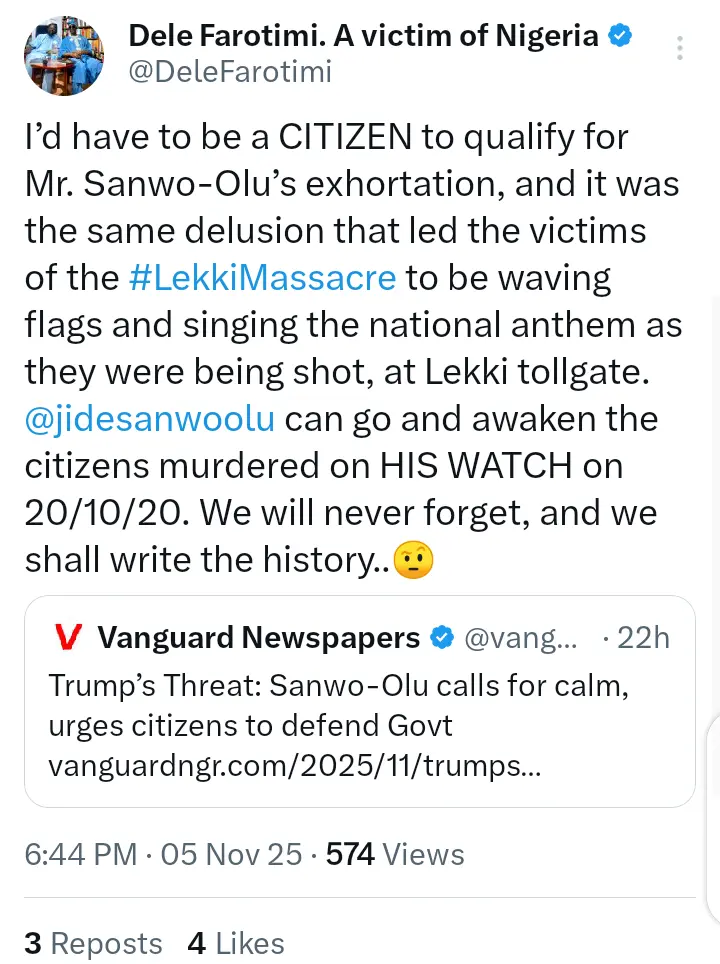The image size is (720, 964).
Task: View the 574 Views analytics
Action: [x=395, y=854]
